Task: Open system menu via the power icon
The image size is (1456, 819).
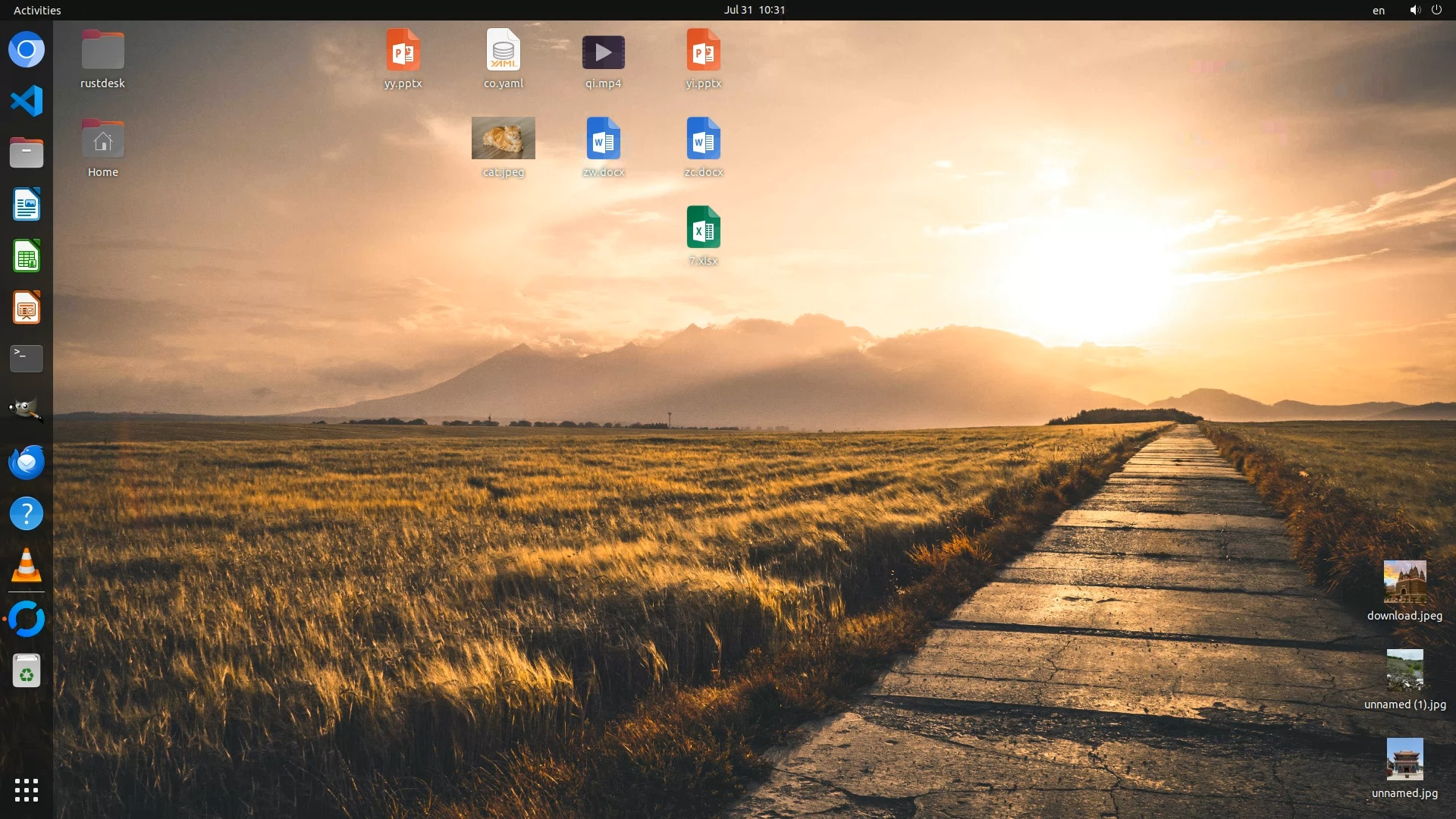Action: [x=1436, y=10]
